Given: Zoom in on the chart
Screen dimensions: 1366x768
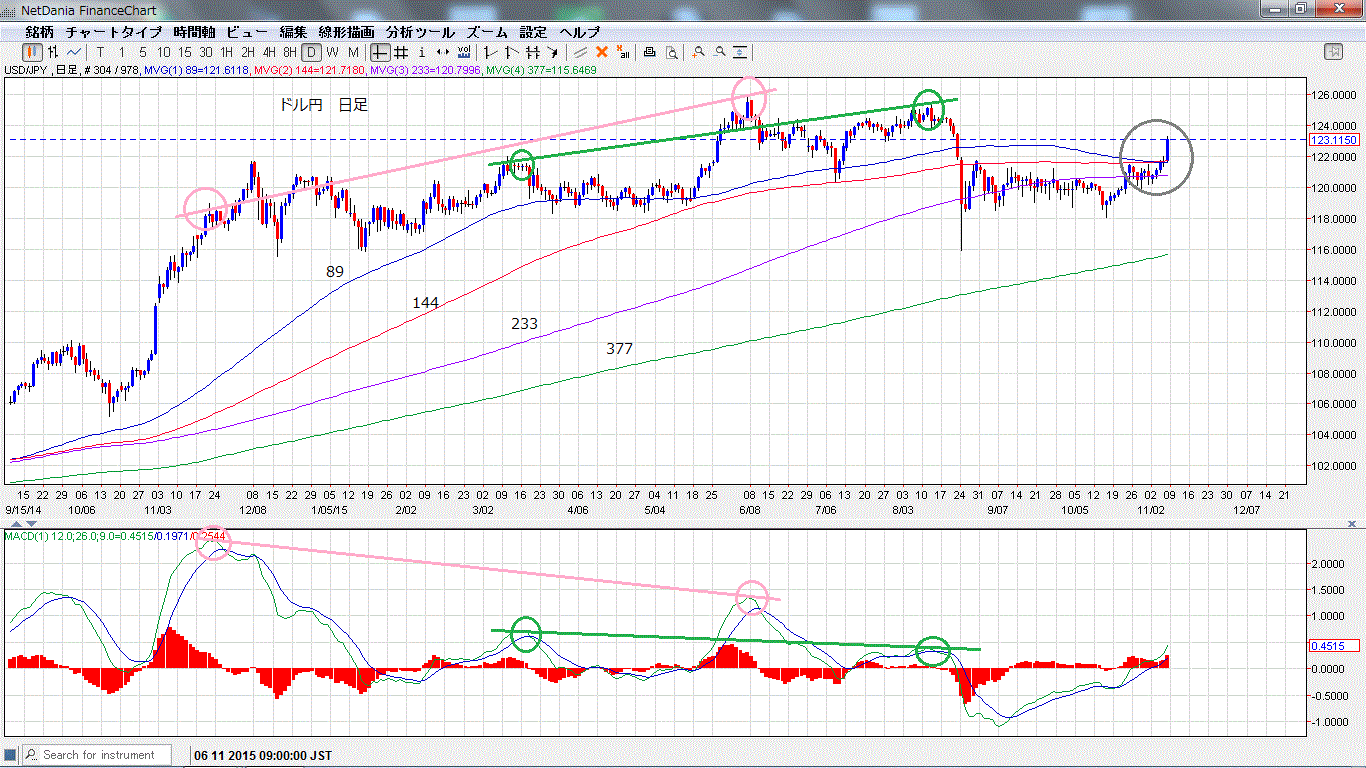Looking at the screenshot, I should click(698, 52).
